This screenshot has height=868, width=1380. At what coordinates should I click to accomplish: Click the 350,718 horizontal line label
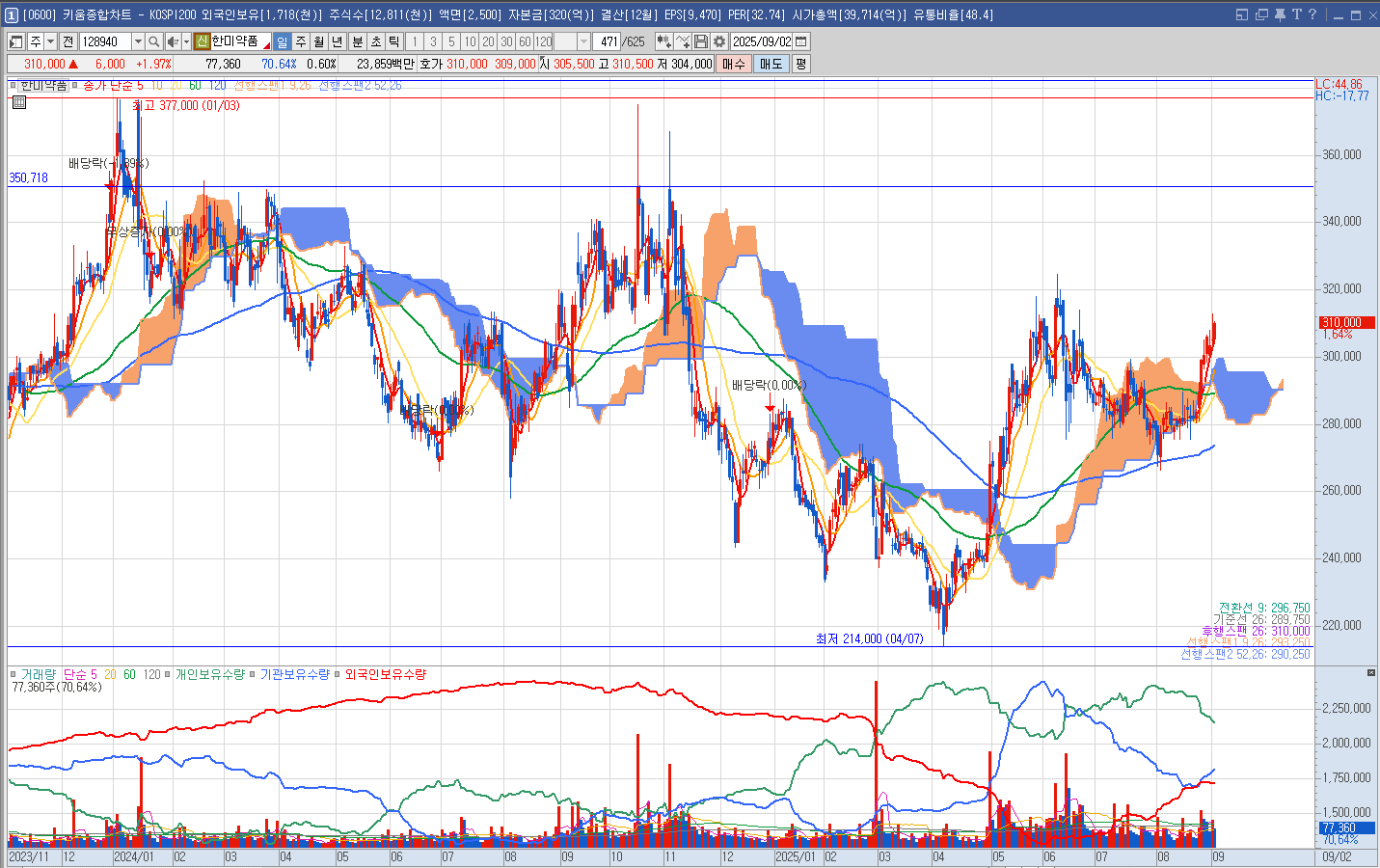point(28,177)
